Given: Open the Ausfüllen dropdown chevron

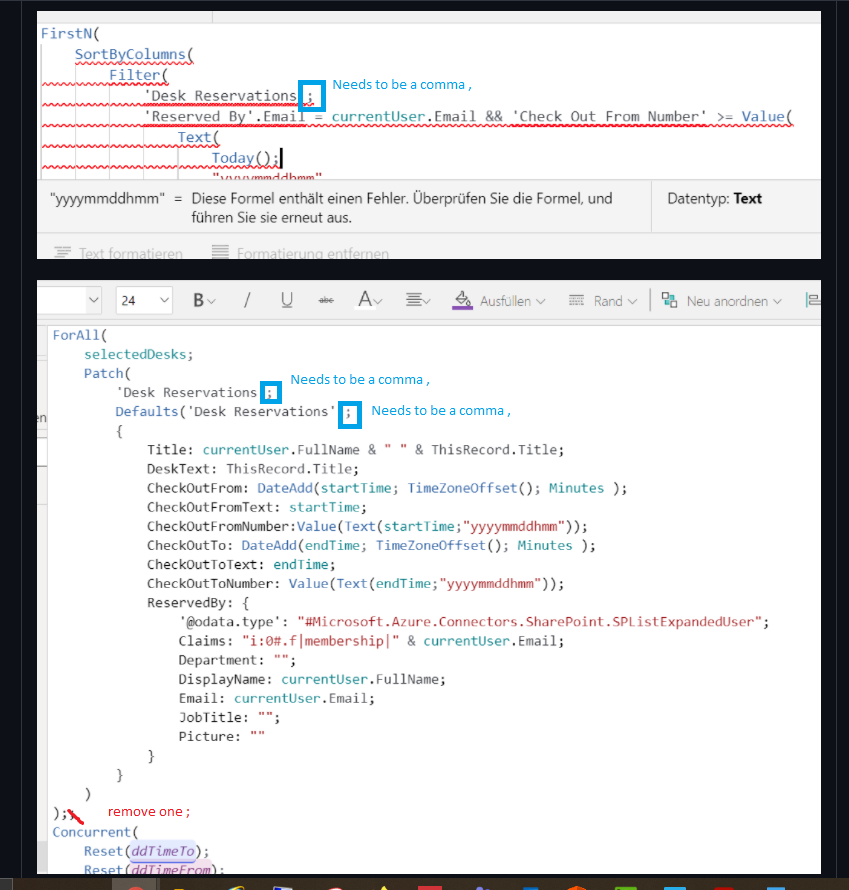Looking at the screenshot, I should pyautogui.click(x=540, y=300).
